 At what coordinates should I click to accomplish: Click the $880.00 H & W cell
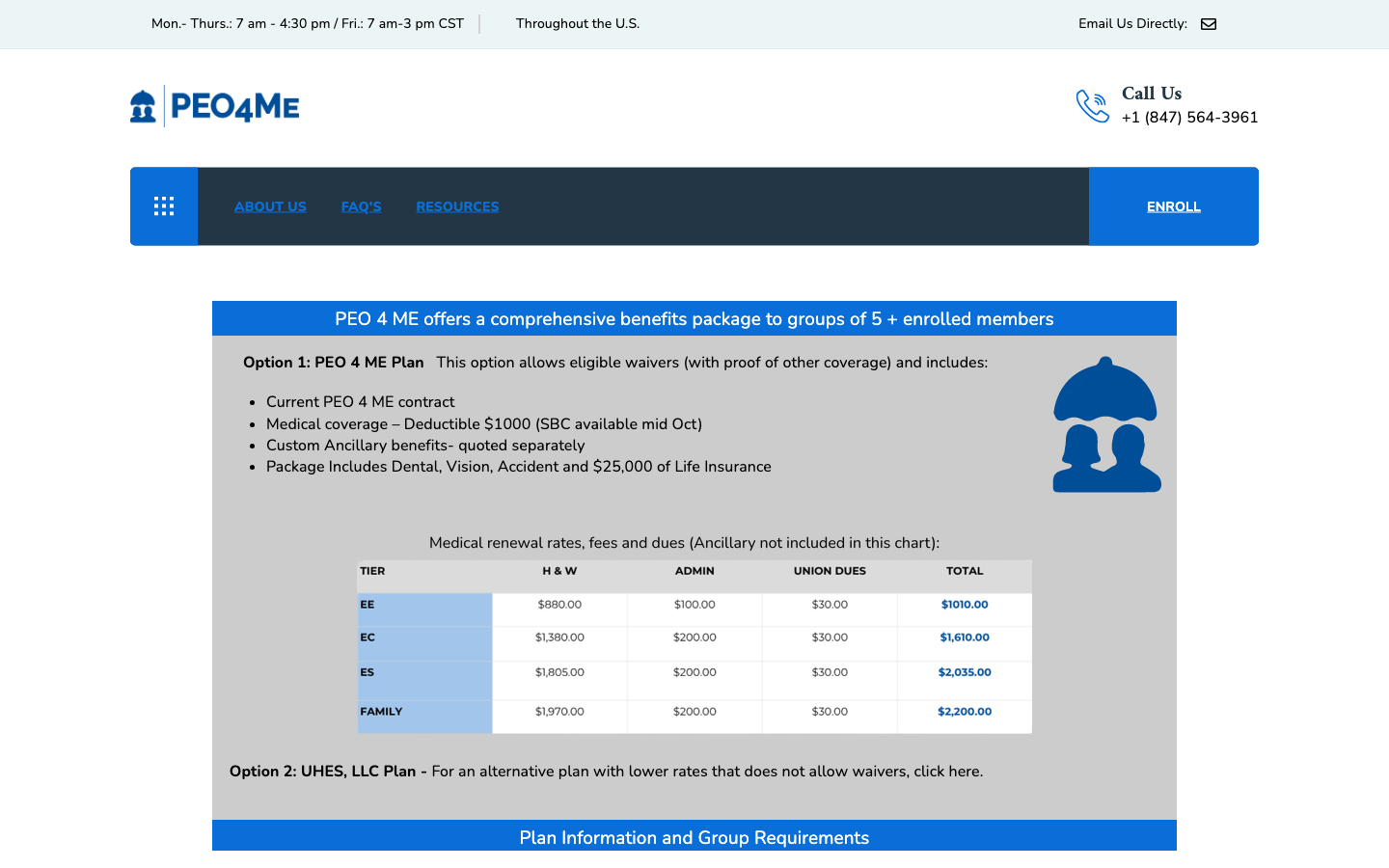pos(559,605)
